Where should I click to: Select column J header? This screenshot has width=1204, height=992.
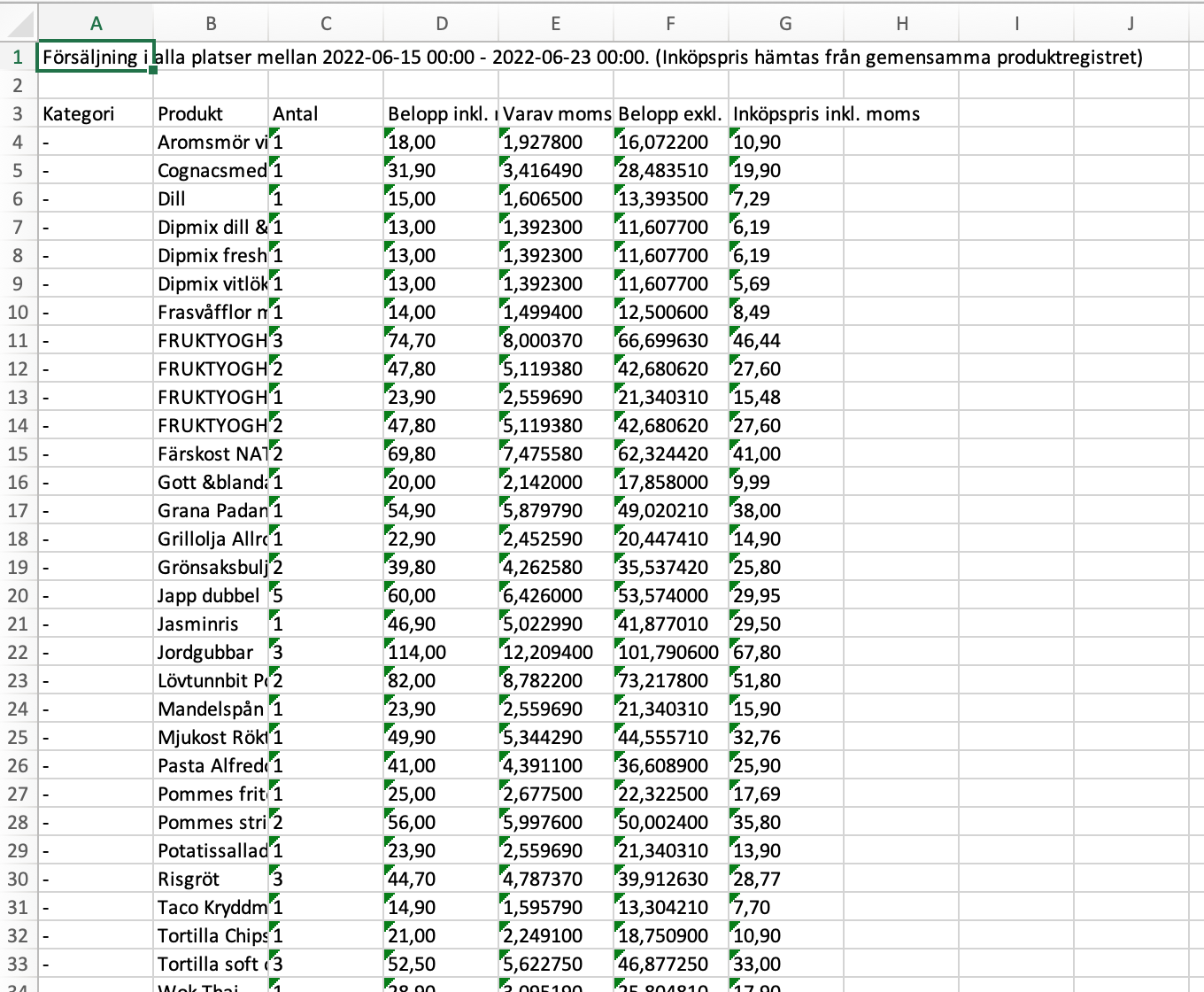click(x=1131, y=24)
